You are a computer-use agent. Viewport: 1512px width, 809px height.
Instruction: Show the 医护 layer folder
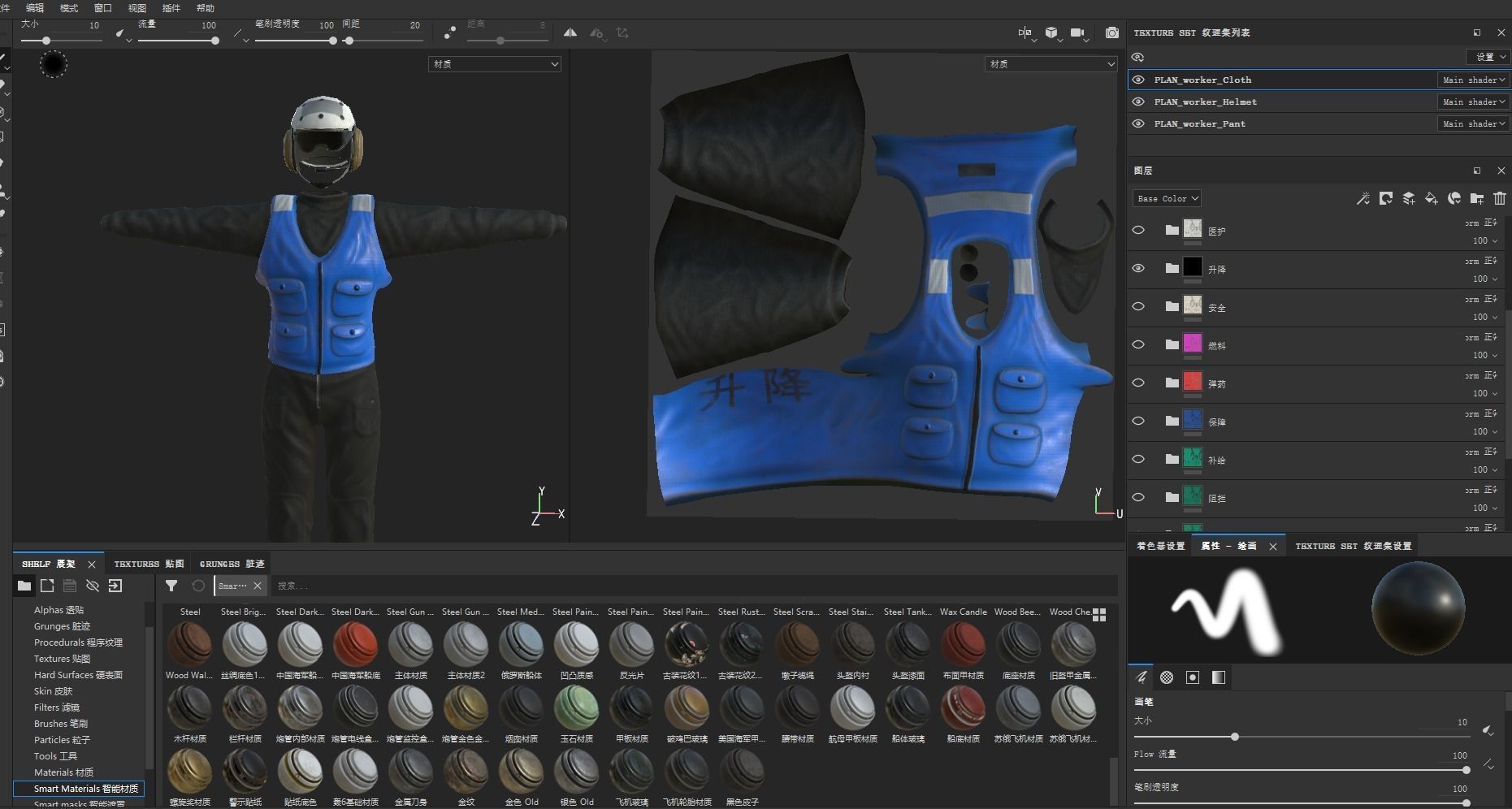point(1138,230)
